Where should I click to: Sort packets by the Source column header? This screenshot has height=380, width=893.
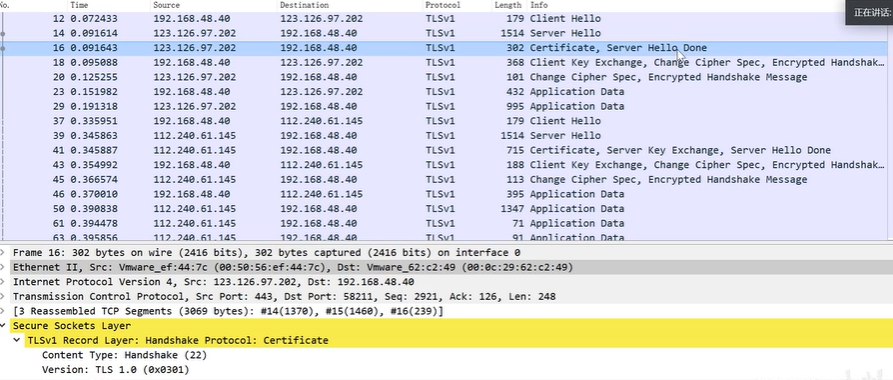click(x=214, y=5)
